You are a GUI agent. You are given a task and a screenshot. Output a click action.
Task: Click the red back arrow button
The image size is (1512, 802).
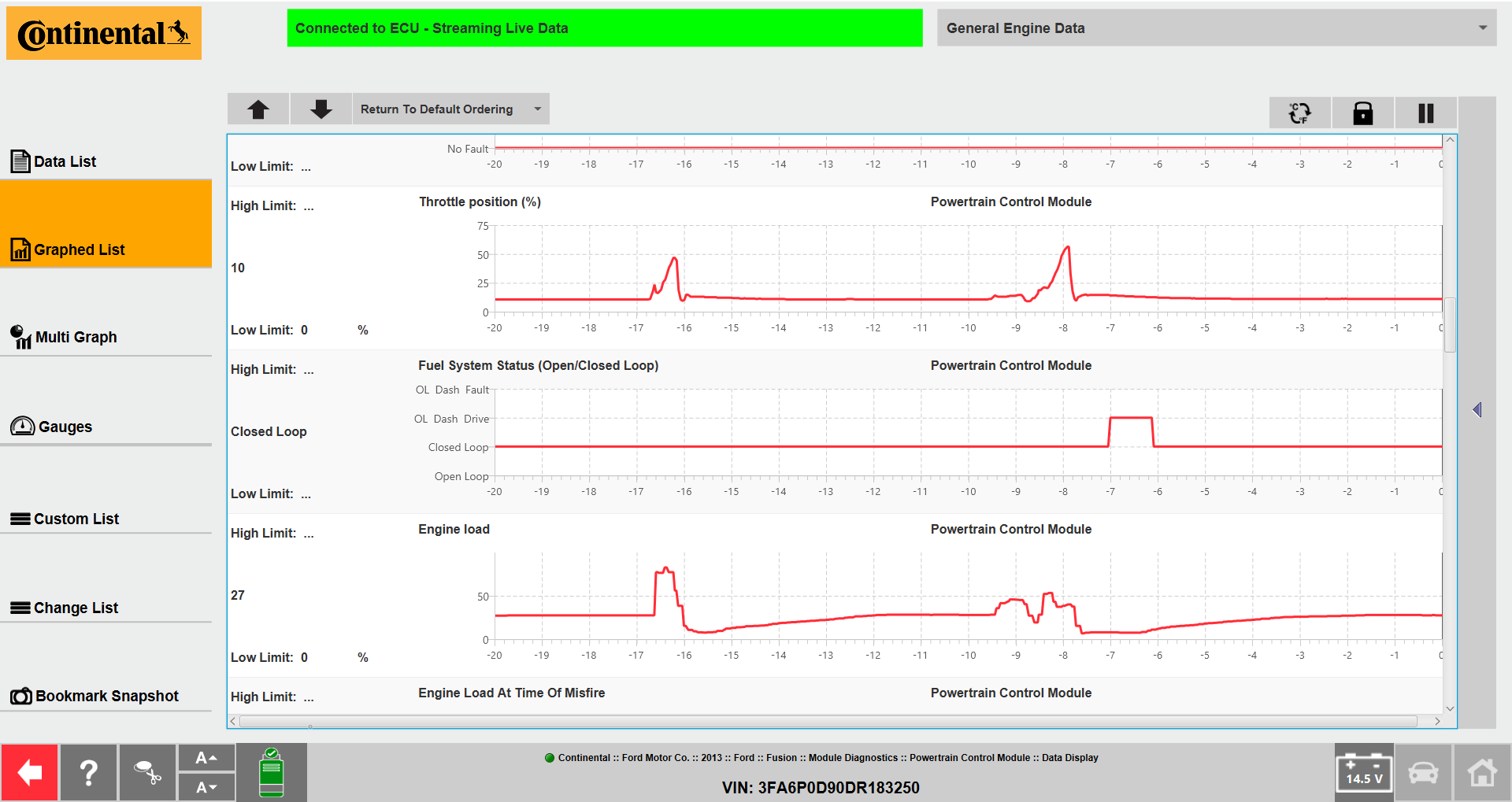tap(29, 772)
